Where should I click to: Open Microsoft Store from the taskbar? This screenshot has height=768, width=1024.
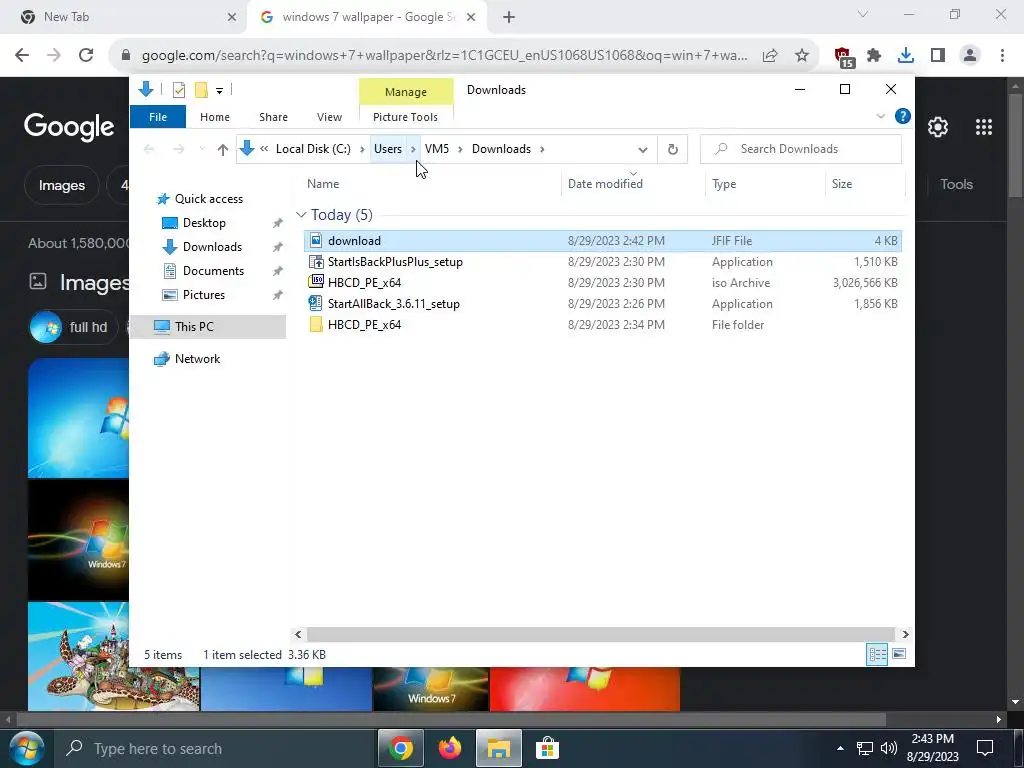[x=547, y=748]
